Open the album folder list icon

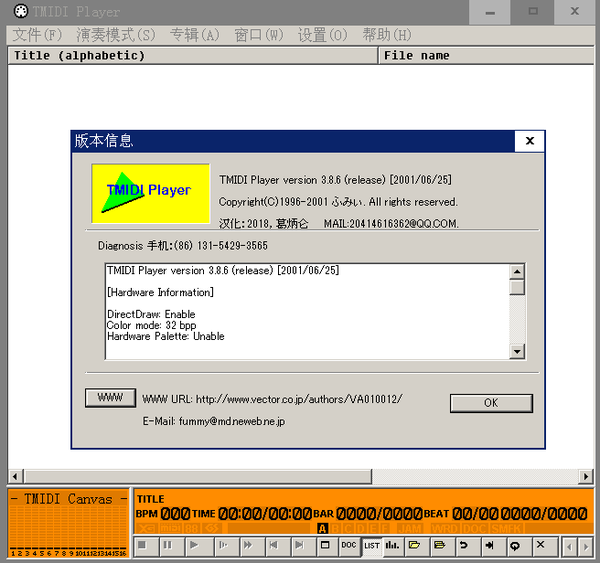(441, 546)
